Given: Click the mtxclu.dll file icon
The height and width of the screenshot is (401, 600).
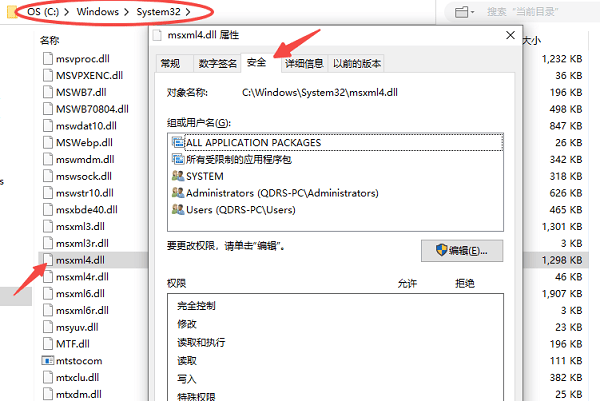Looking at the screenshot, I should 48,378.
